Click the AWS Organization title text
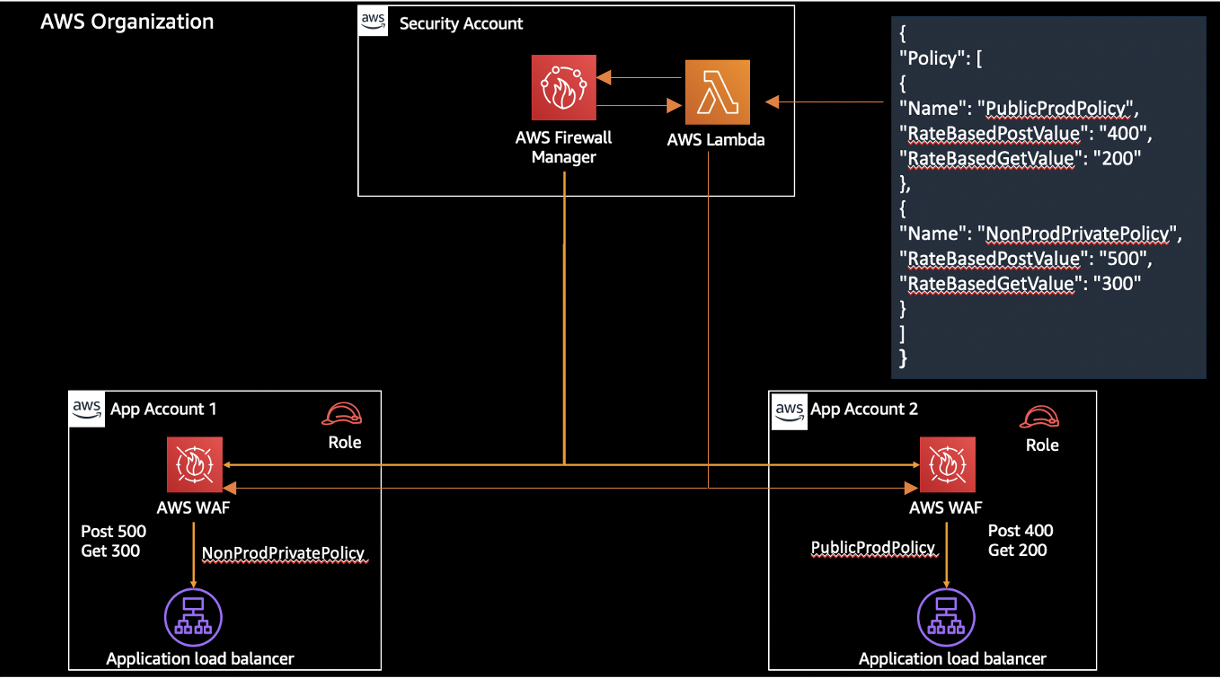Screen dimensions: 1220x678 coord(127,21)
